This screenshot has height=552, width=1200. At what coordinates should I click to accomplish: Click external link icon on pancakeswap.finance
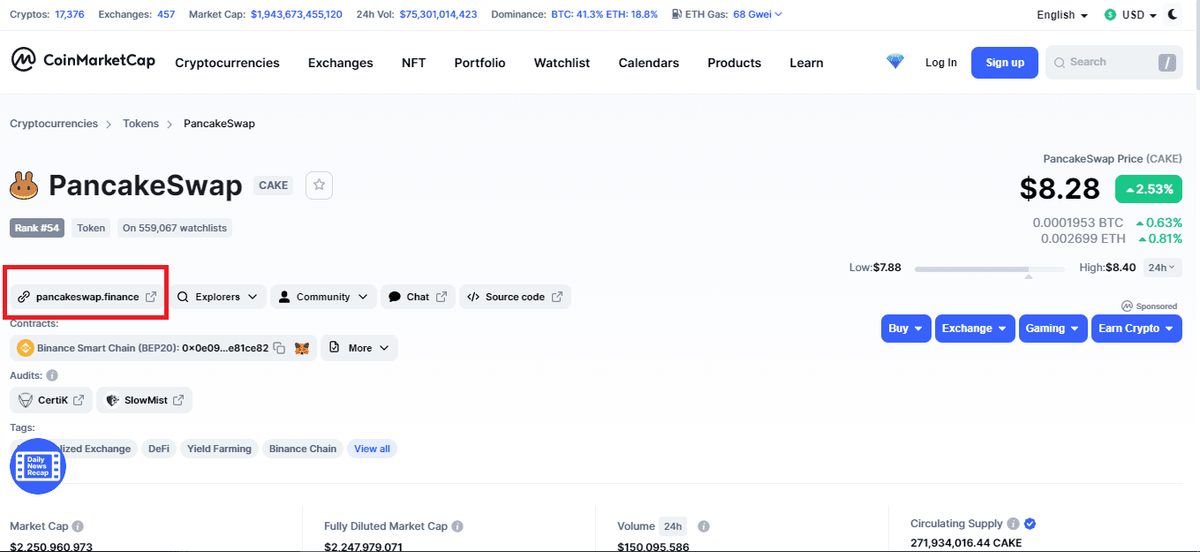click(151, 297)
